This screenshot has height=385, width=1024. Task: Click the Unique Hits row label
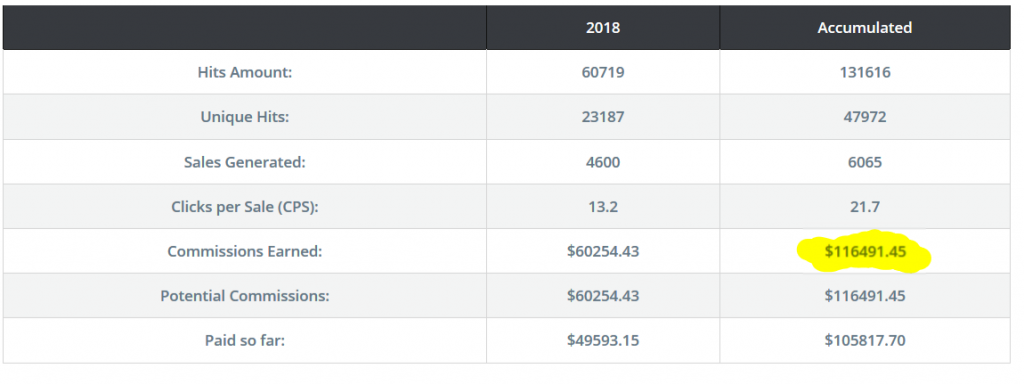point(245,117)
